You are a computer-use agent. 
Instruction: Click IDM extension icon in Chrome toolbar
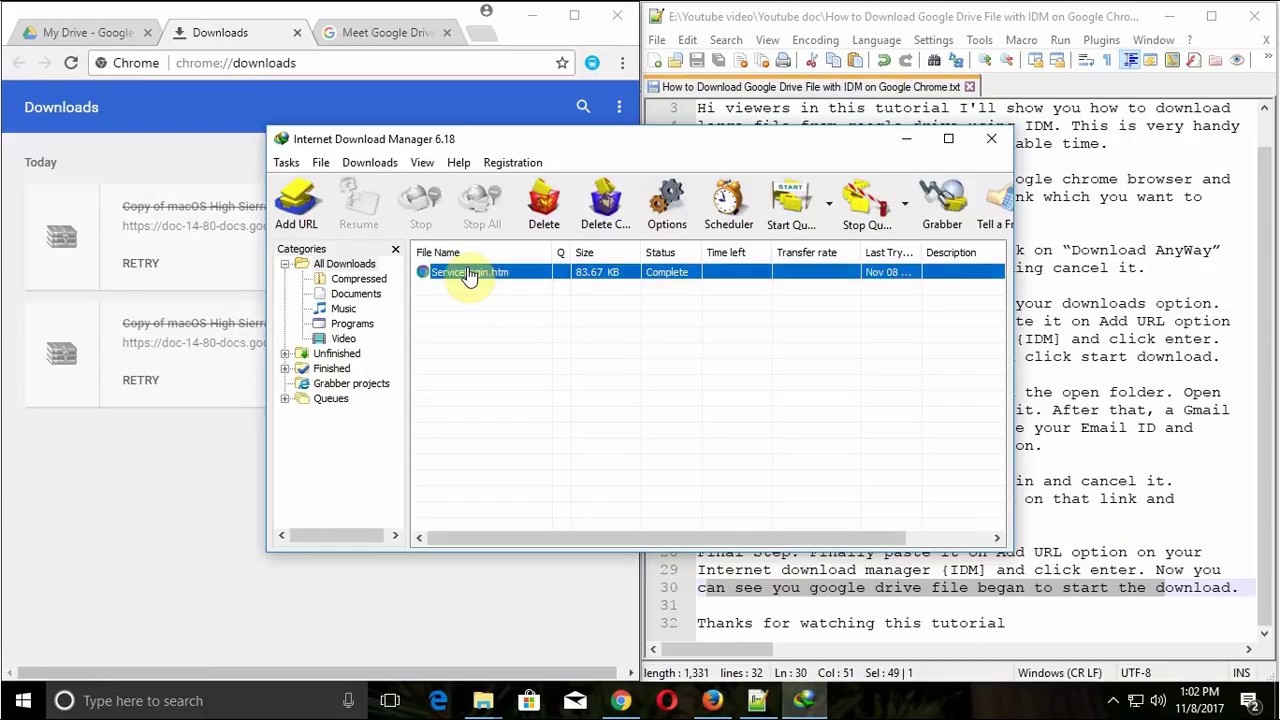592,63
